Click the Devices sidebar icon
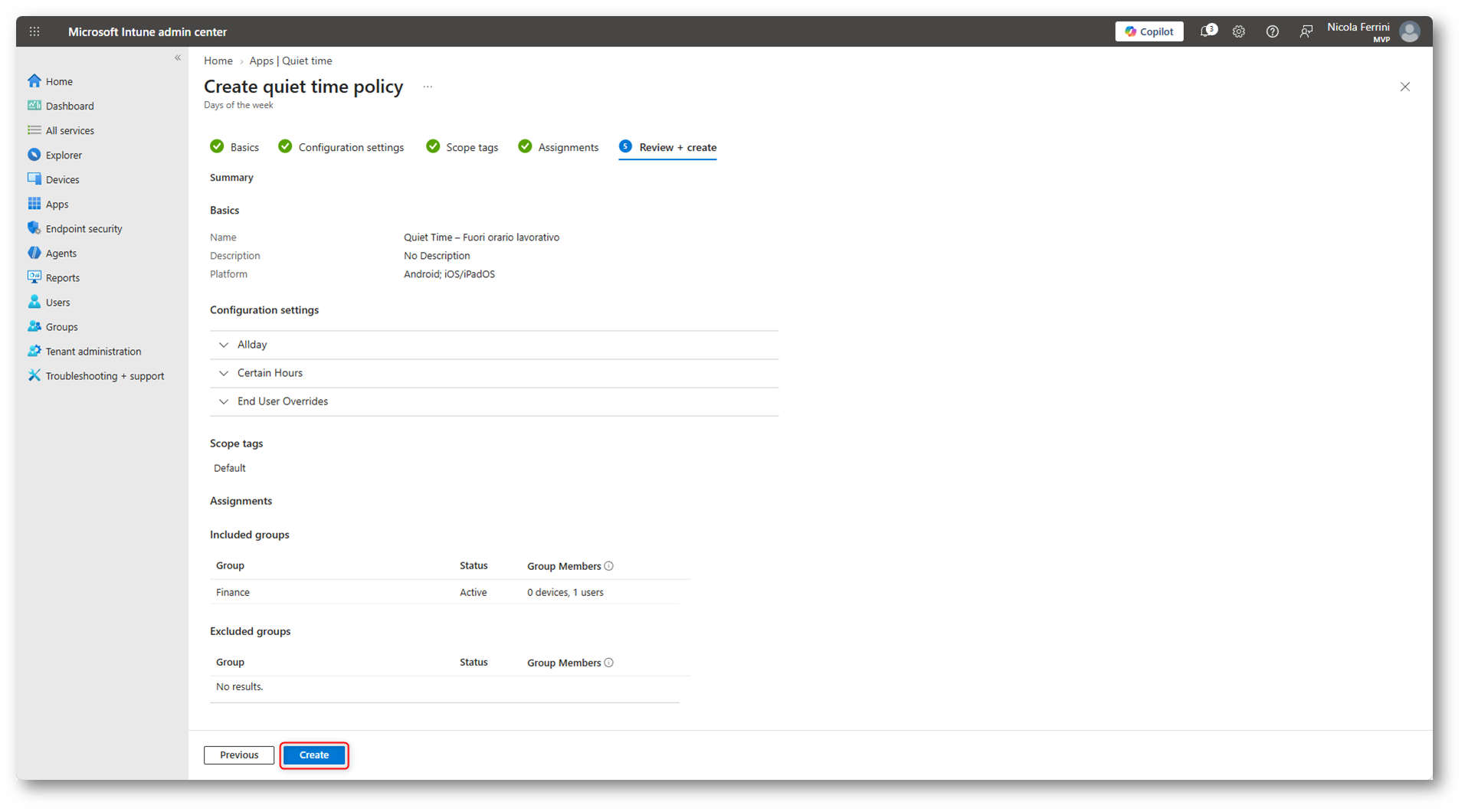This screenshot has width=1465, height=812. [x=34, y=178]
